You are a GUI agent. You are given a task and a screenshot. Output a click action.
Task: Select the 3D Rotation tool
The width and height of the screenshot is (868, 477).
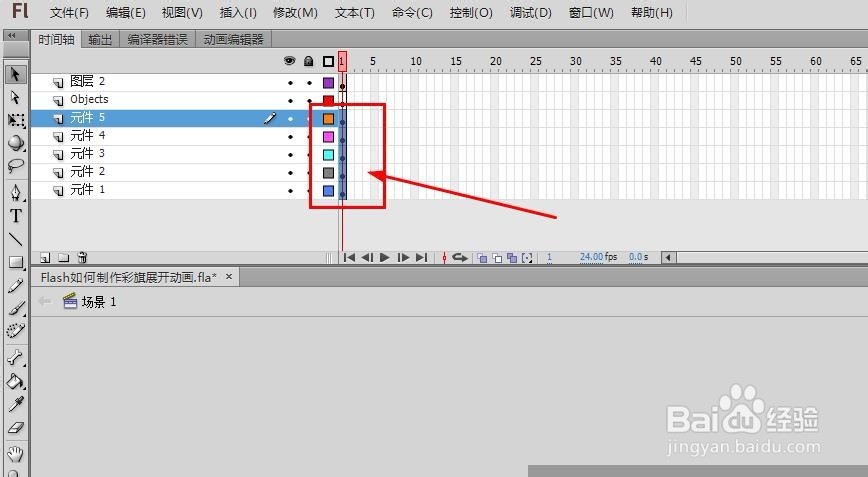click(16, 143)
